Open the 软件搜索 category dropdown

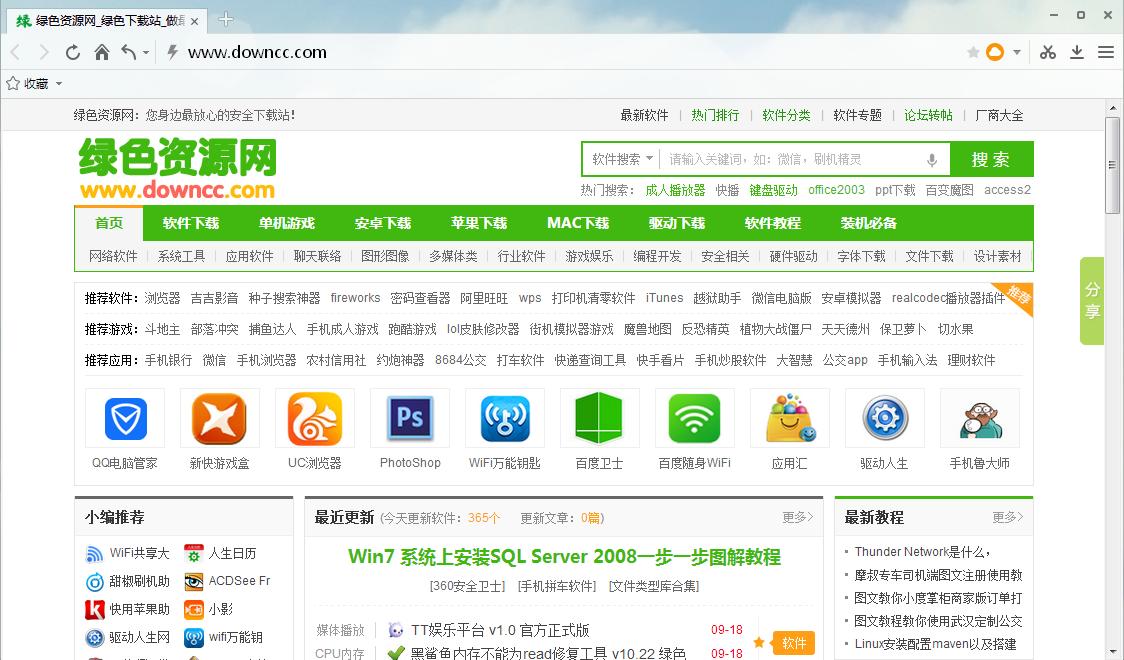click(x=622, y=159)
